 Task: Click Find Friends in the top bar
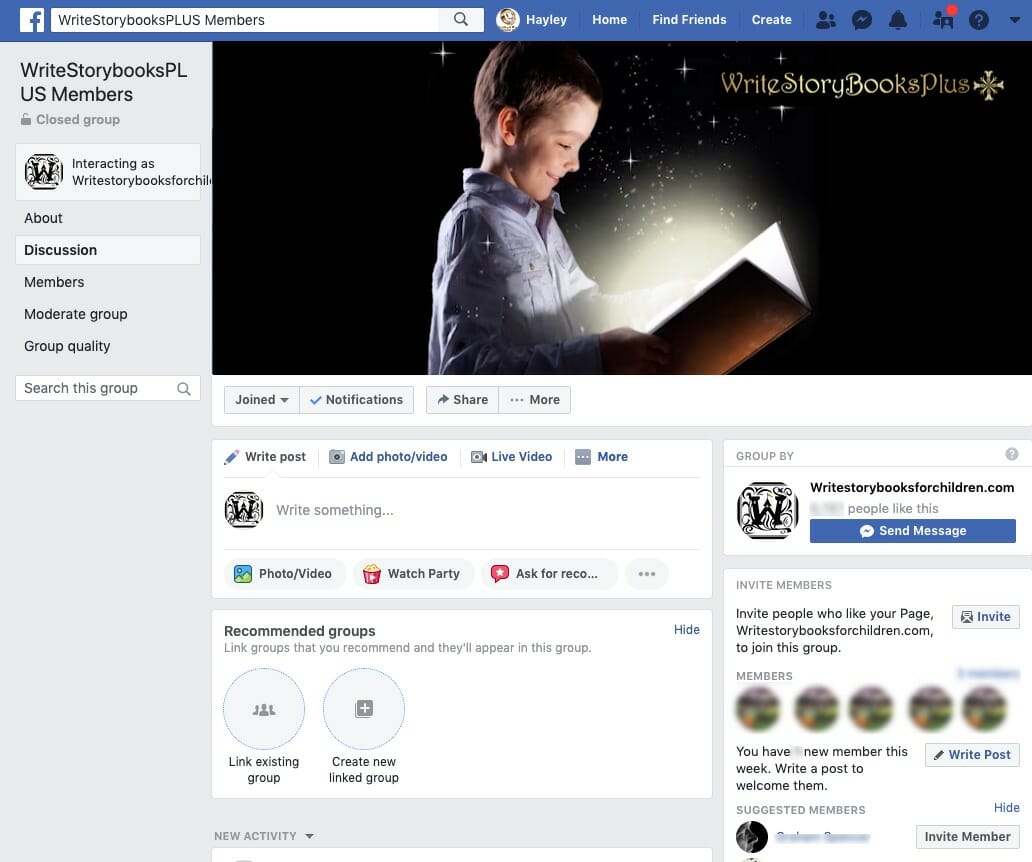pos(689,20)
